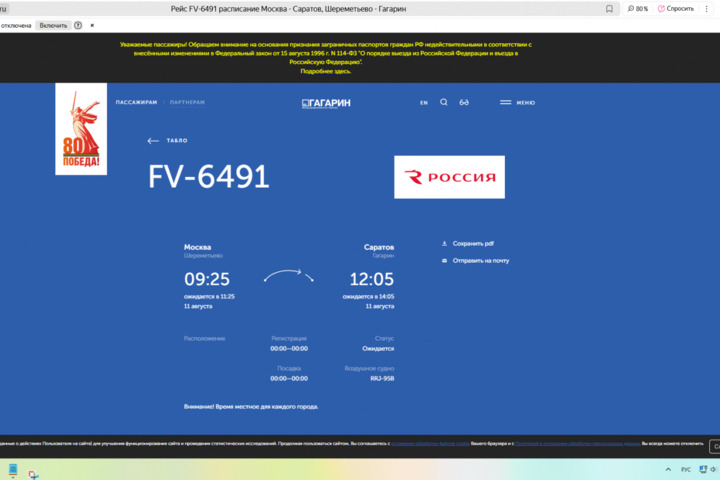Open the ПАССАЖИРАМ section
This screenshot has width=720, height=480.
pos(136,102)
